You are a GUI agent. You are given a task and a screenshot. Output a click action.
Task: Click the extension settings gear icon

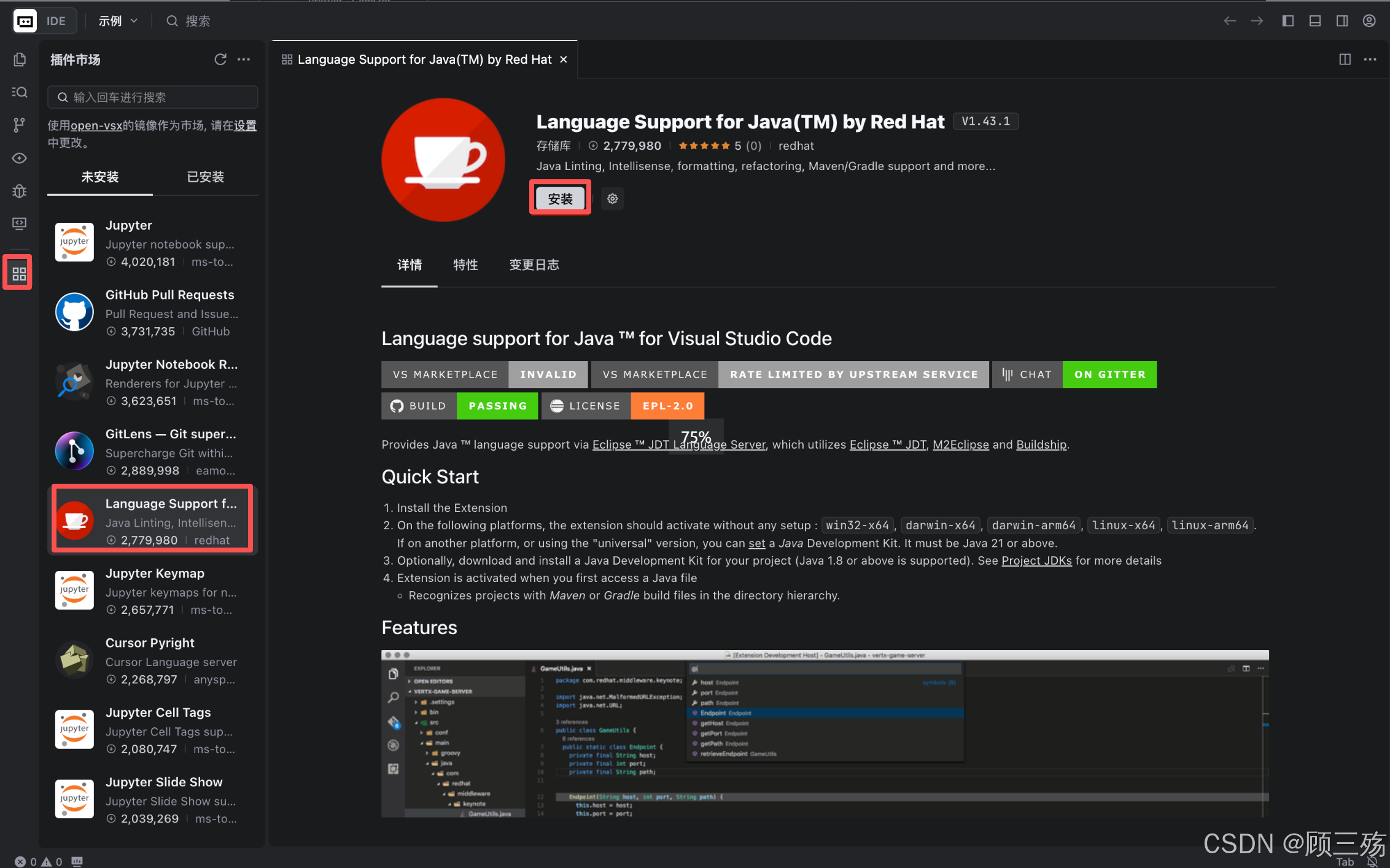(612, 199)
